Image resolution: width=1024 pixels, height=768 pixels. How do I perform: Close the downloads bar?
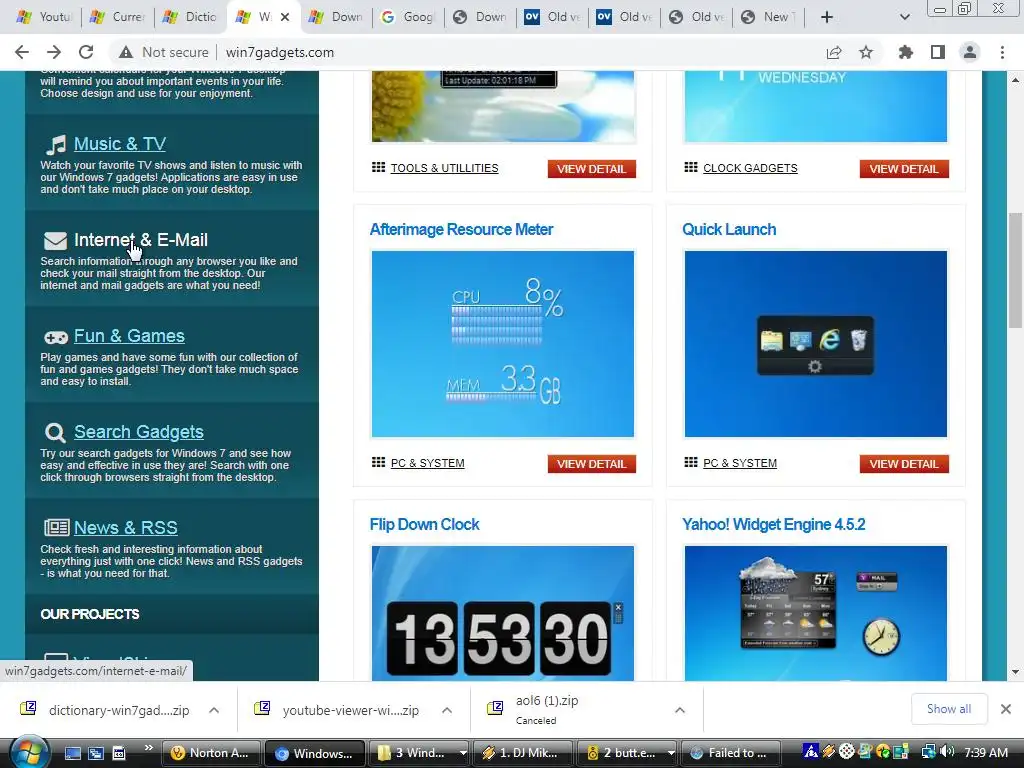coord(1006,709)
